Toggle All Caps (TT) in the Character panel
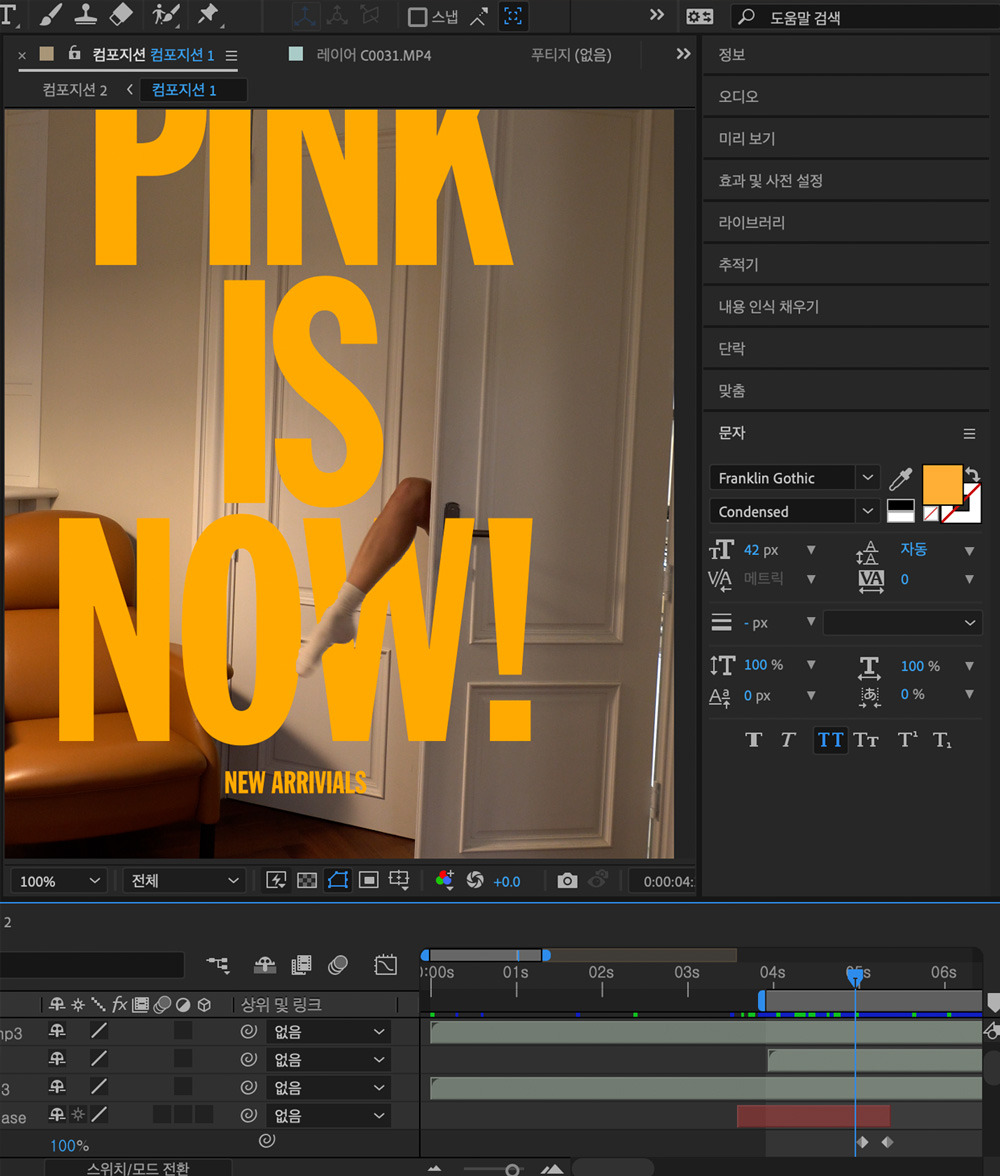 pos(830,740)
